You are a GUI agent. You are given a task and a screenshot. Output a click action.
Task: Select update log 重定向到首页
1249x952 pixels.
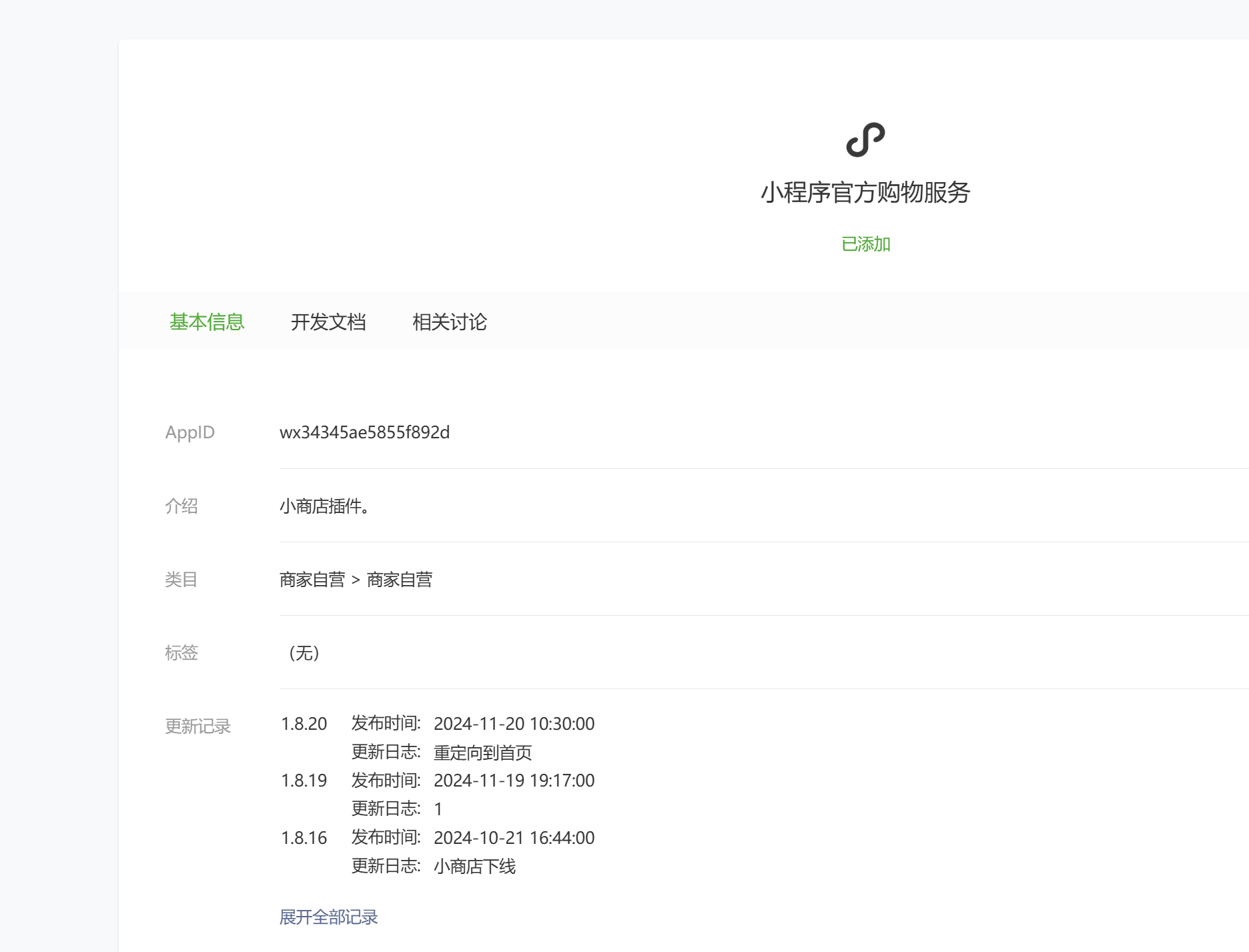(483, 753)
